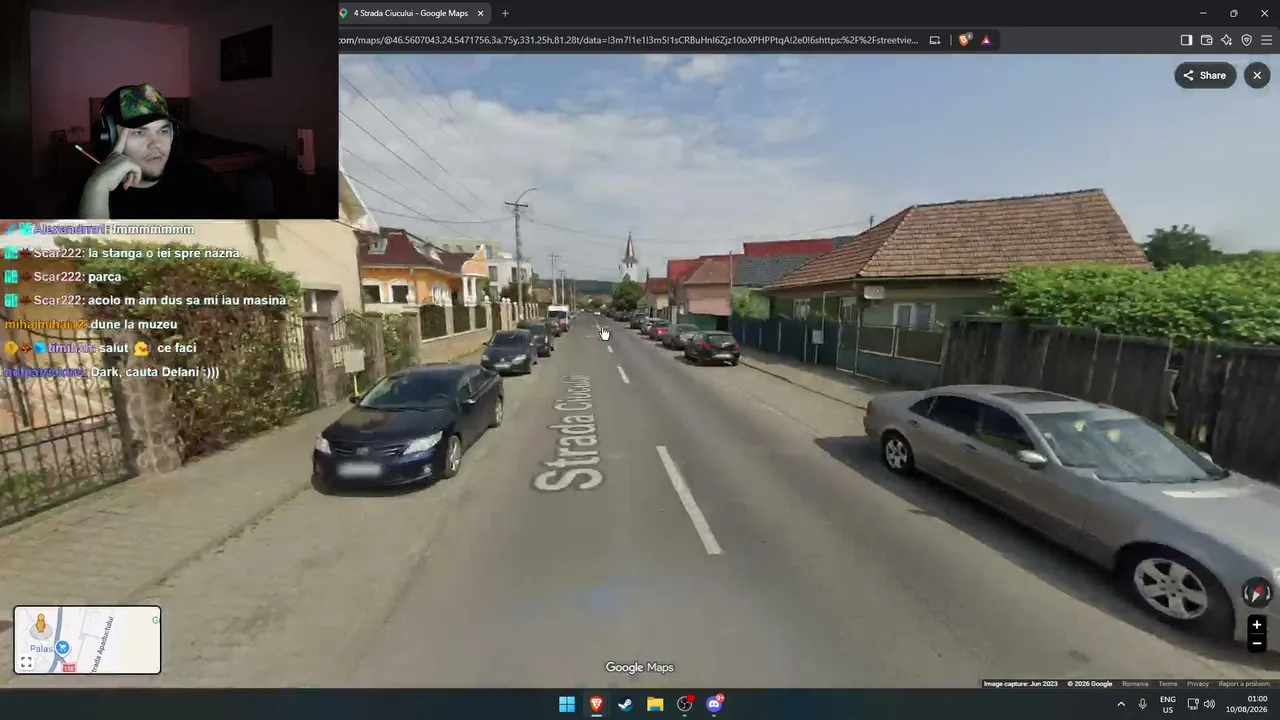The image size is (1280, 720).
Task: Open the Brave Wallet icon
Action: tap(1206, 40)
